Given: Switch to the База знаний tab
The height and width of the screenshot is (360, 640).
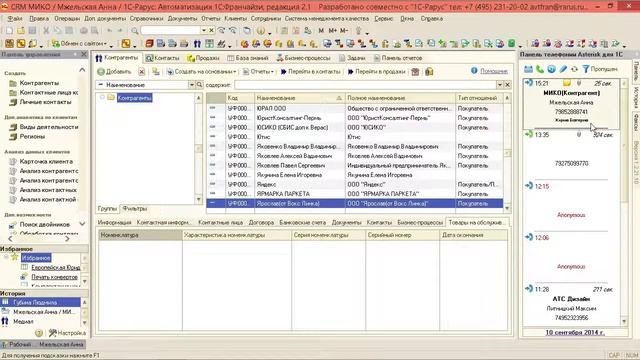Looking at the screenshot, I should 248,58.
